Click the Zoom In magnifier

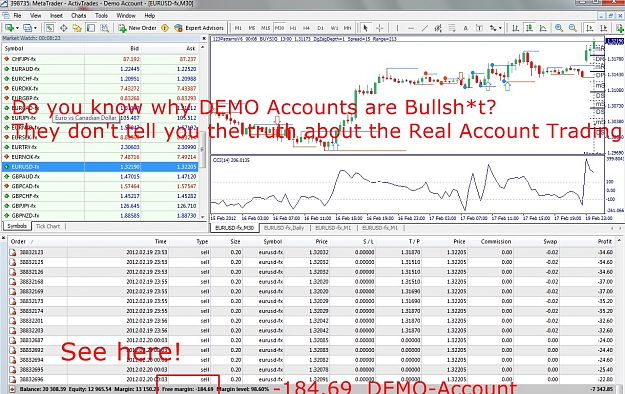[559, 28]
